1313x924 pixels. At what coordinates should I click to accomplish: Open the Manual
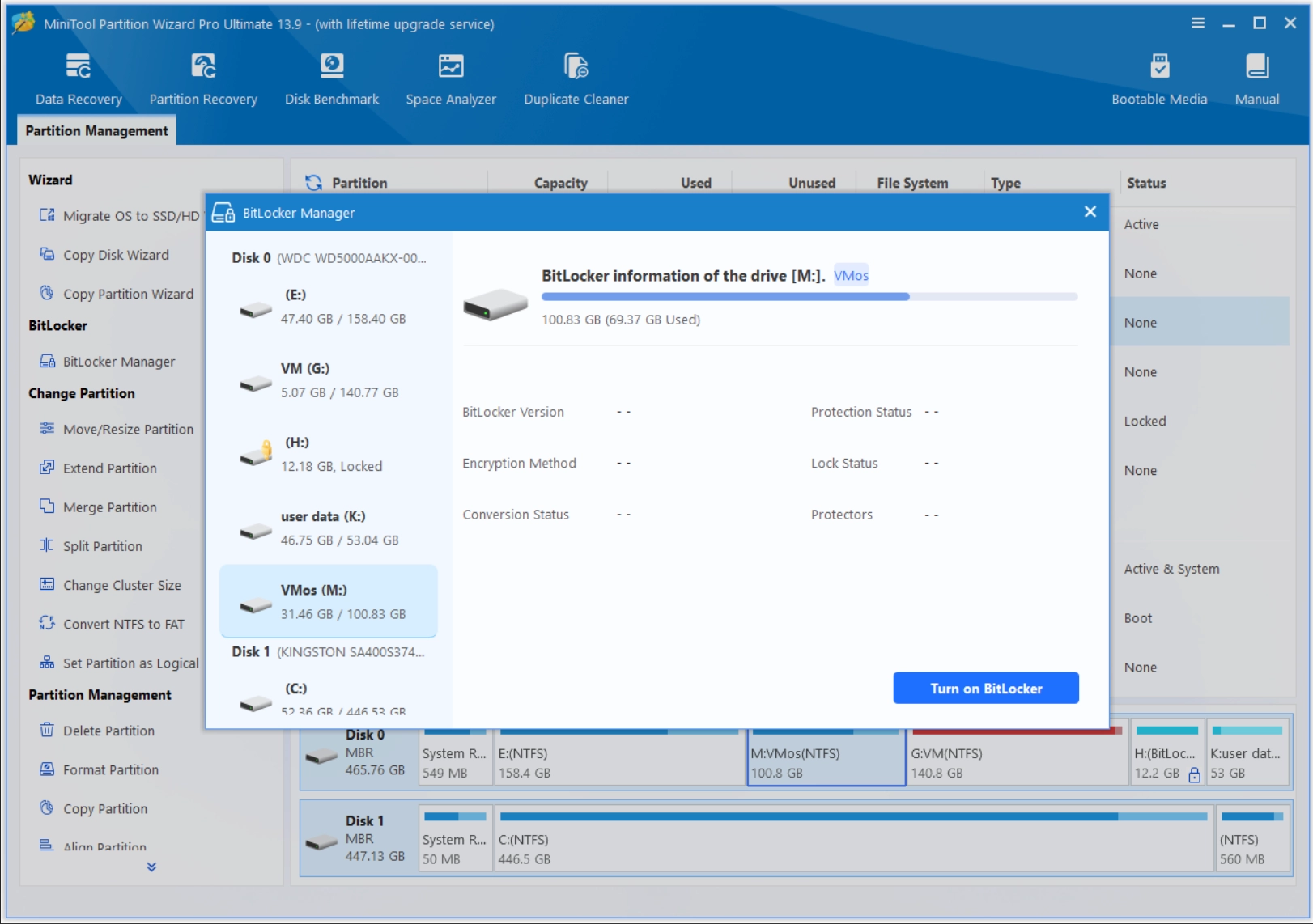[1257, 79]
